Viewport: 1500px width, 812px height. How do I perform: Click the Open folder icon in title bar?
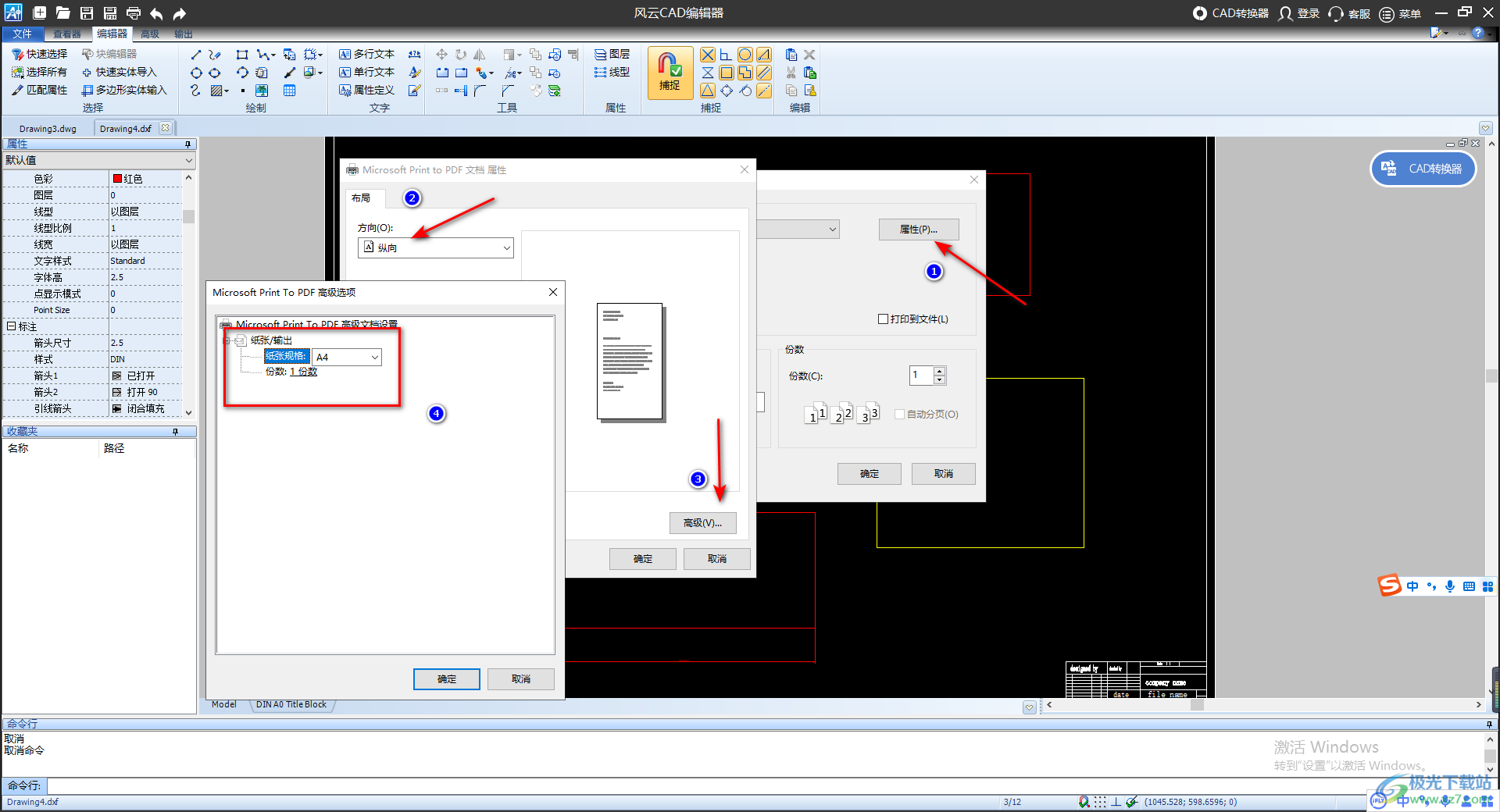[x=62, y=13]
